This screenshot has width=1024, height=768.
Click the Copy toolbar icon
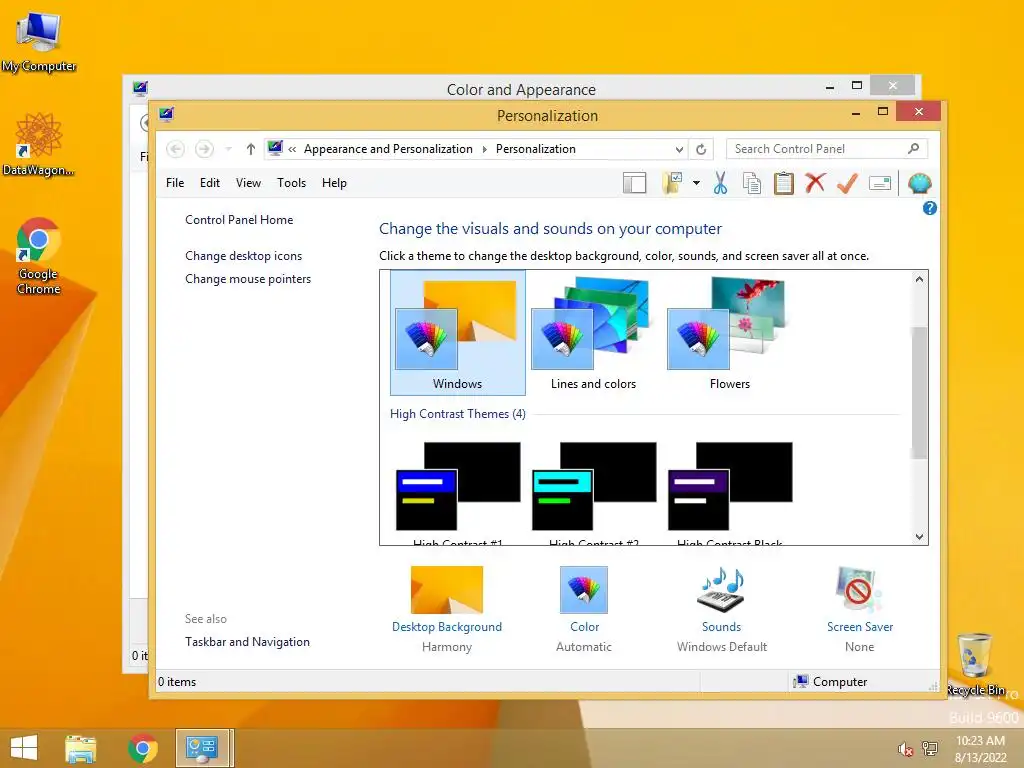[x=752, y=184]
